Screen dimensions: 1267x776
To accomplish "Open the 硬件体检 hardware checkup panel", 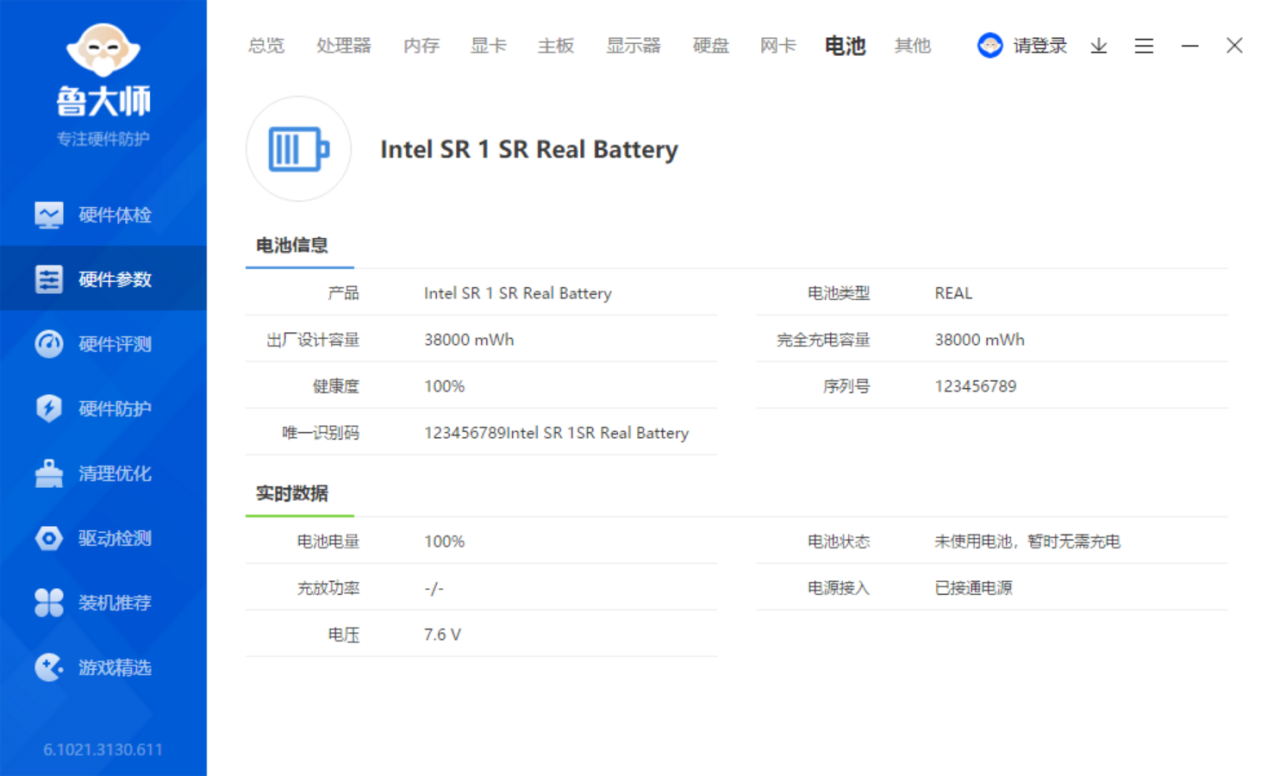I will (103, 214).
